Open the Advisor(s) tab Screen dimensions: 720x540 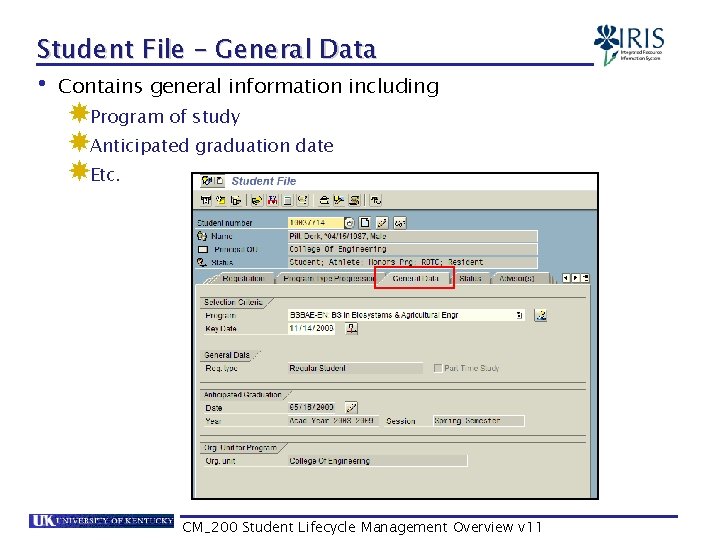(517, 278)
